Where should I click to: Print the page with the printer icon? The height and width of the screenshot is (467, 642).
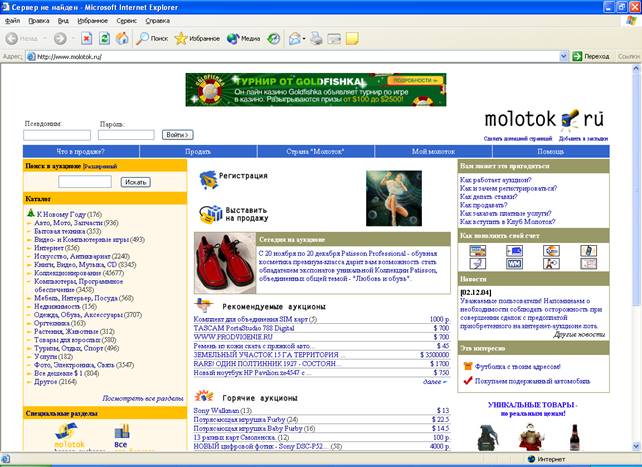coord(316,38)
